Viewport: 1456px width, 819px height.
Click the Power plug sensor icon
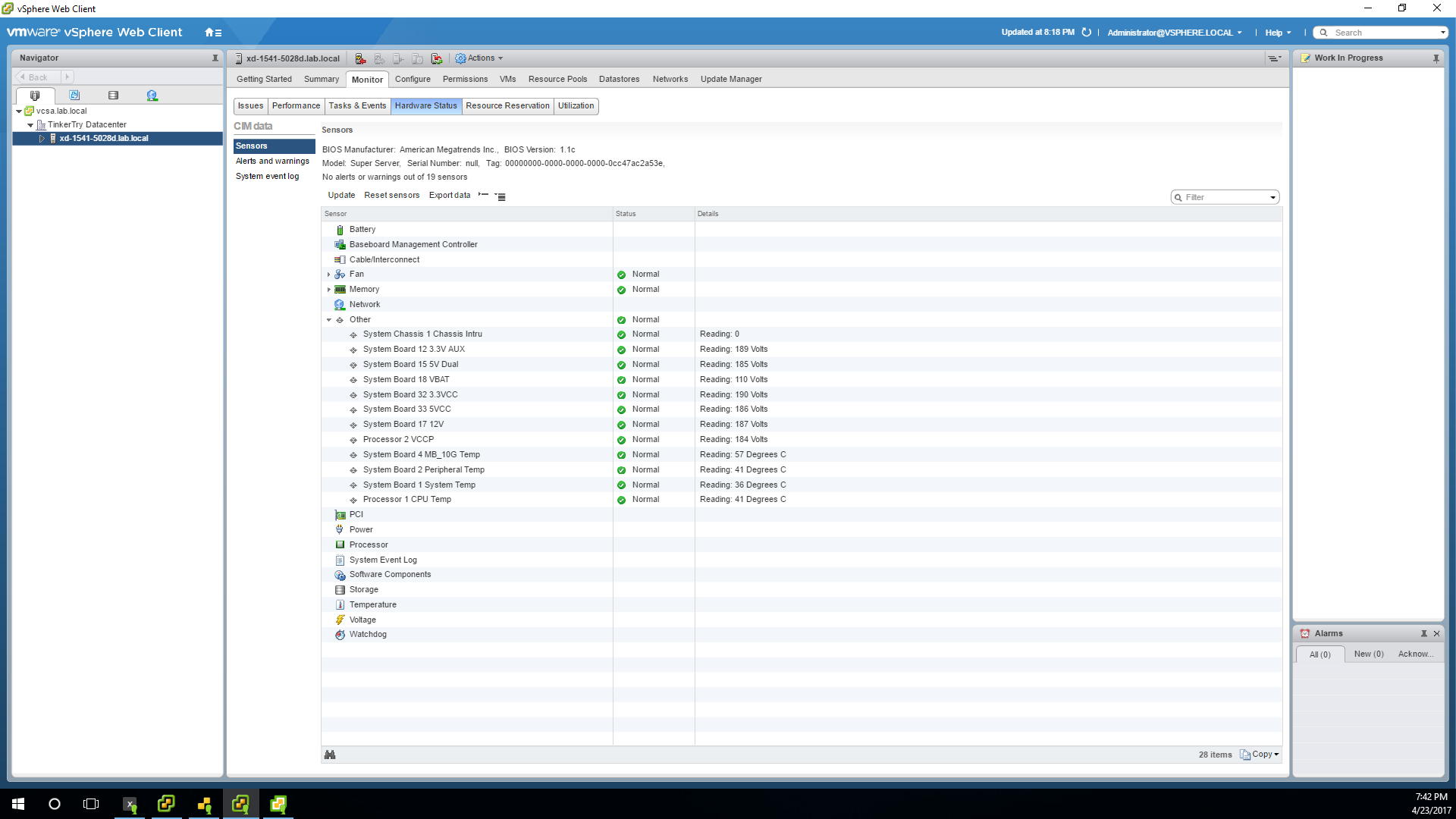(x=340, y=530)
